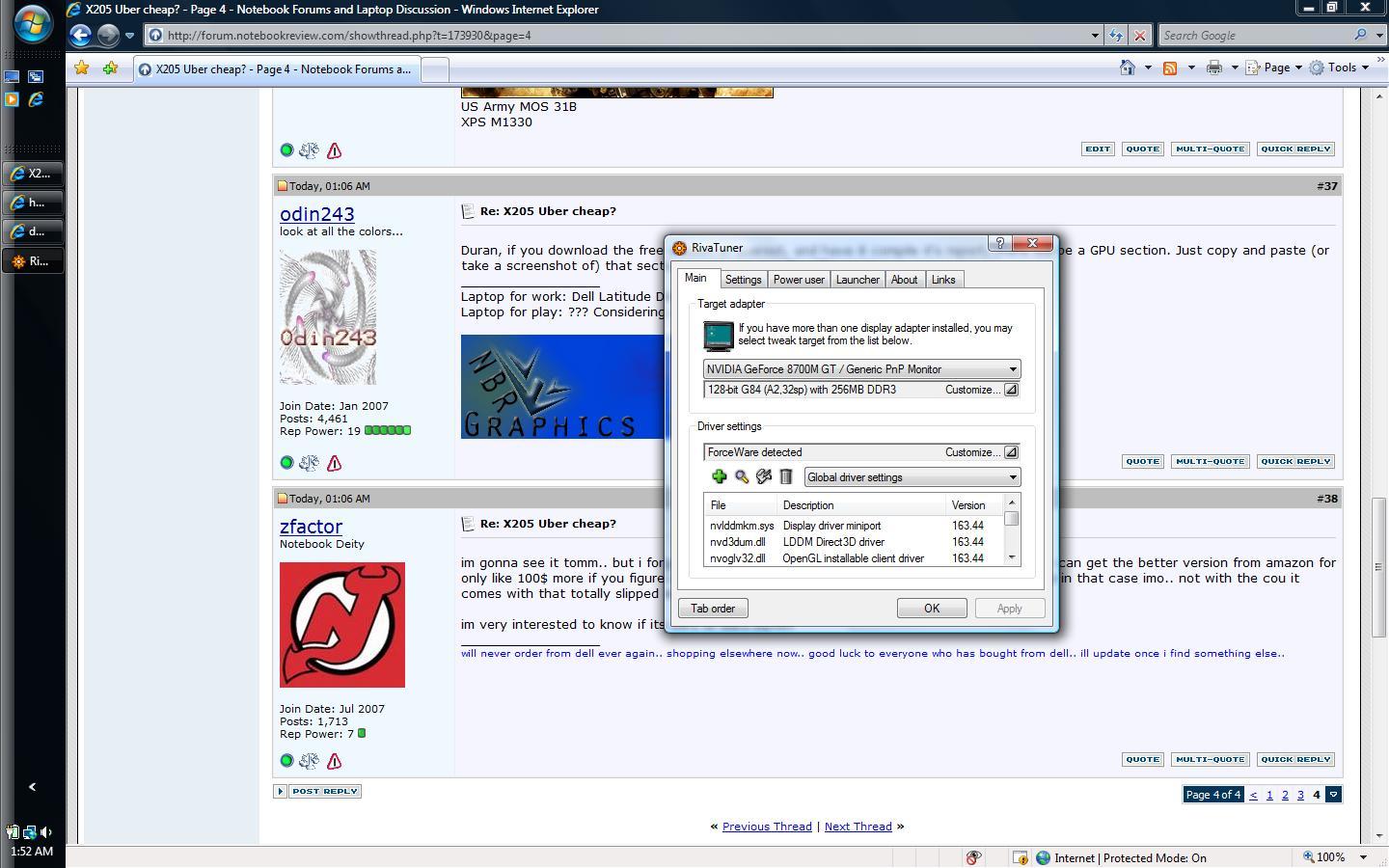Click the Print icon in IE toolbar
Viewport: 1389px width, 868px height.
[x=1214, y=68]
